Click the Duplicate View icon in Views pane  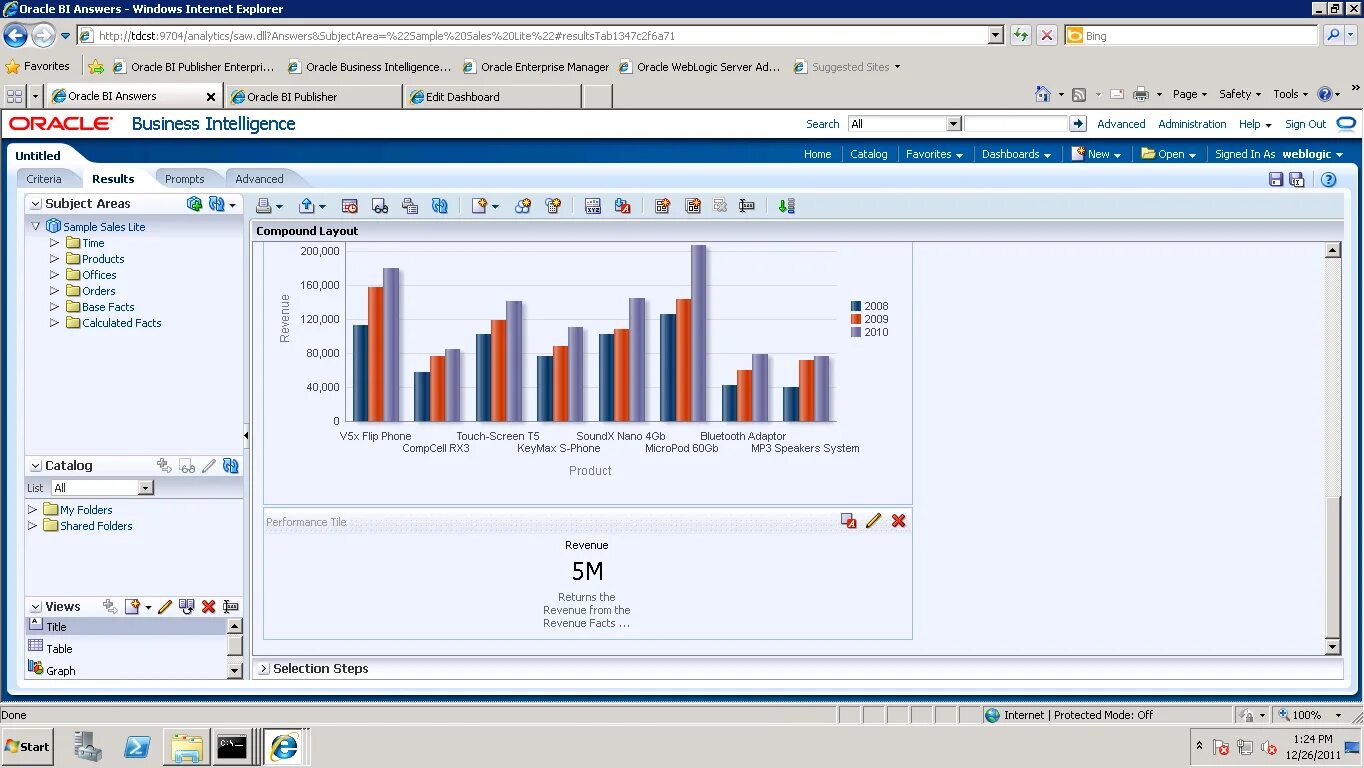[x=187, y=607]
